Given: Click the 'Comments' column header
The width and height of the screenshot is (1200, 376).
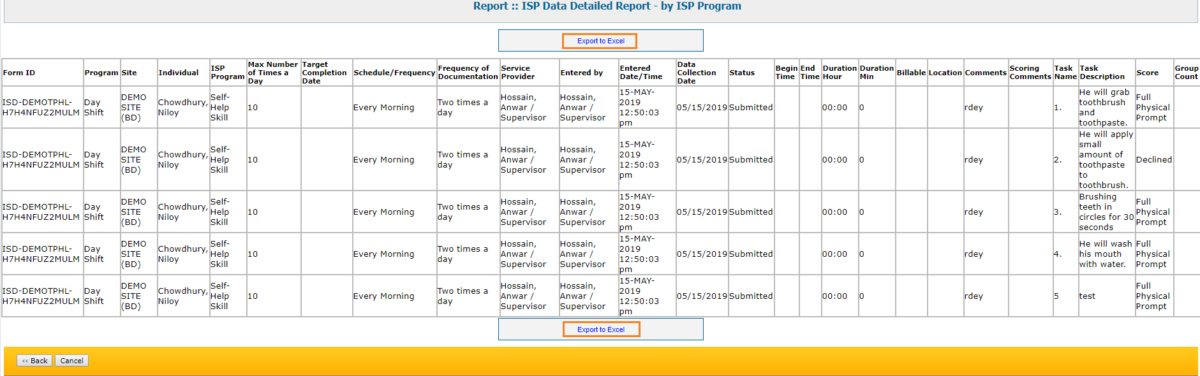Looking at the screenshot, I should coord(985,73).
